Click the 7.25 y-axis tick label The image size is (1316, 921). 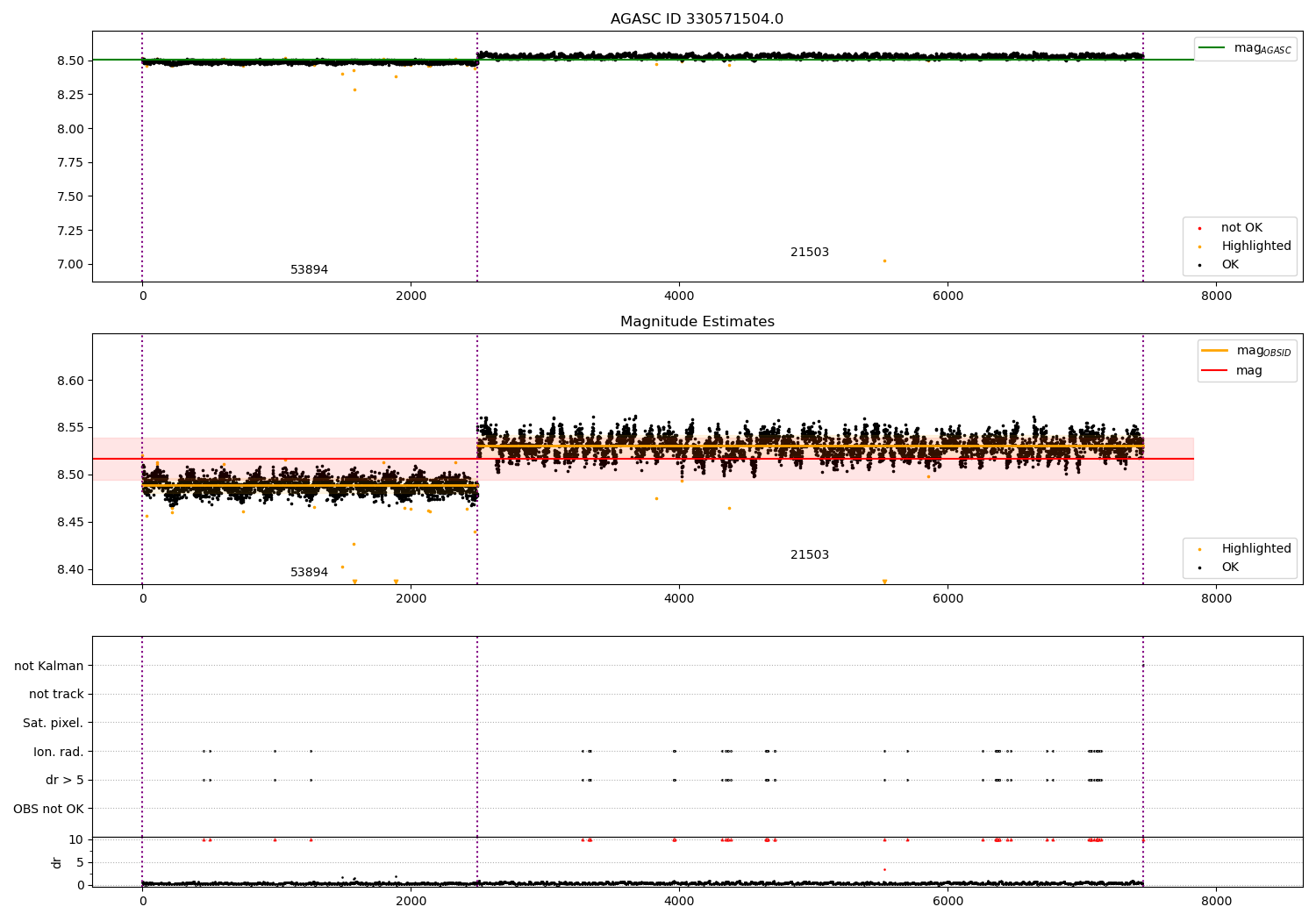pyautogui.click(x=68, y=231)
